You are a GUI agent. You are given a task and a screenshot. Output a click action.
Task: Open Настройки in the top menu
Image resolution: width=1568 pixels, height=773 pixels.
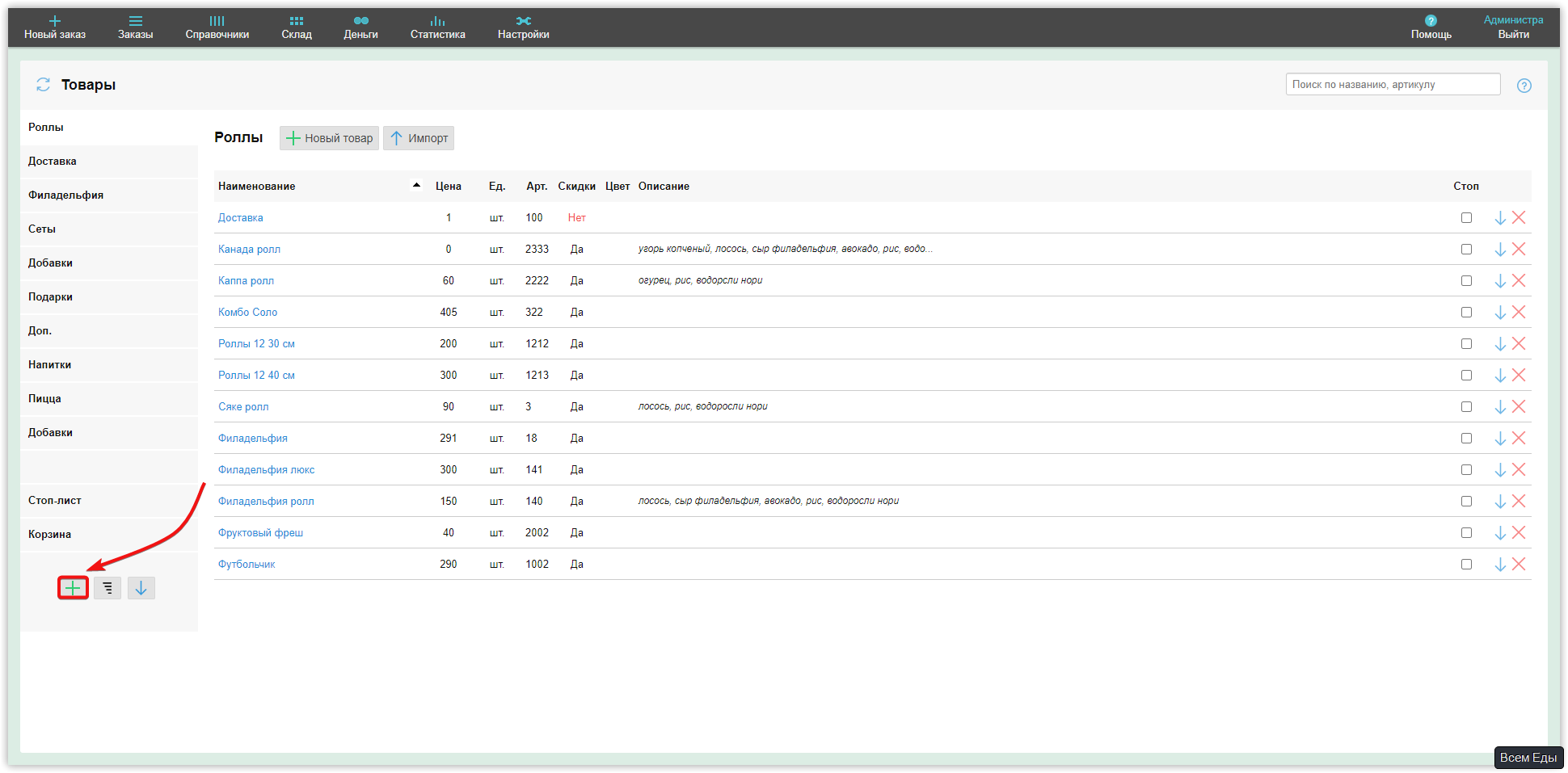click(x=524, y=27)
